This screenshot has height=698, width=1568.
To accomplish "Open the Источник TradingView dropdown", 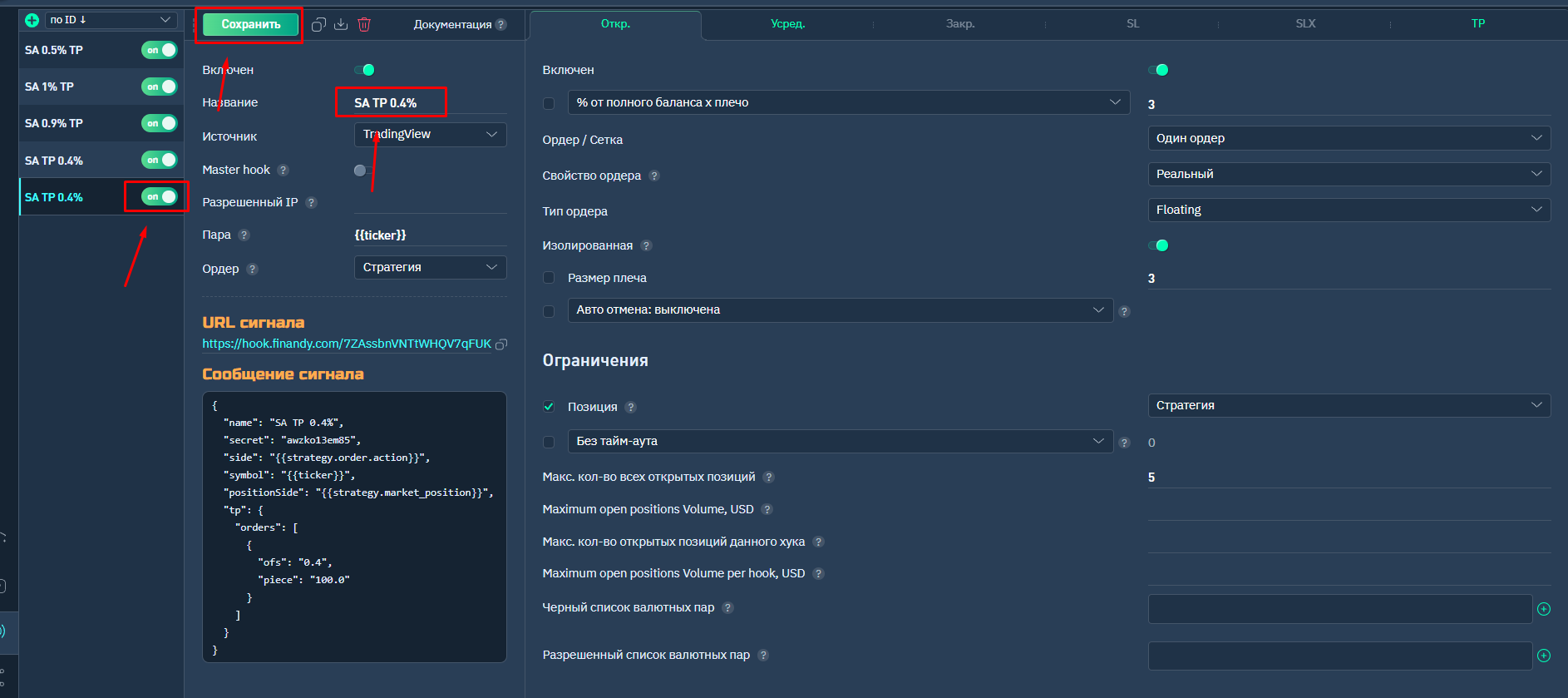I will [x=431, y=135].
